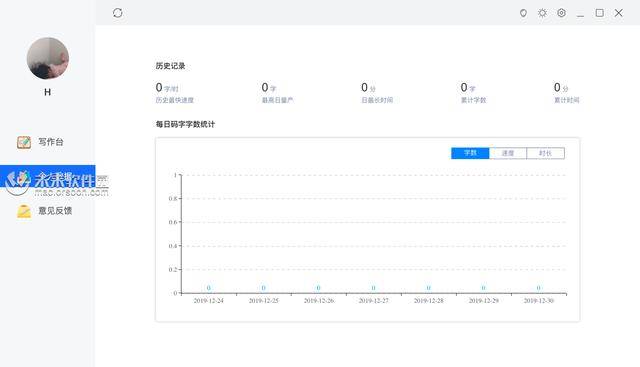Click the 0.4 y-axis label
Image resolution: width=640 pixels, height=367 pixels.
[173, 246]
